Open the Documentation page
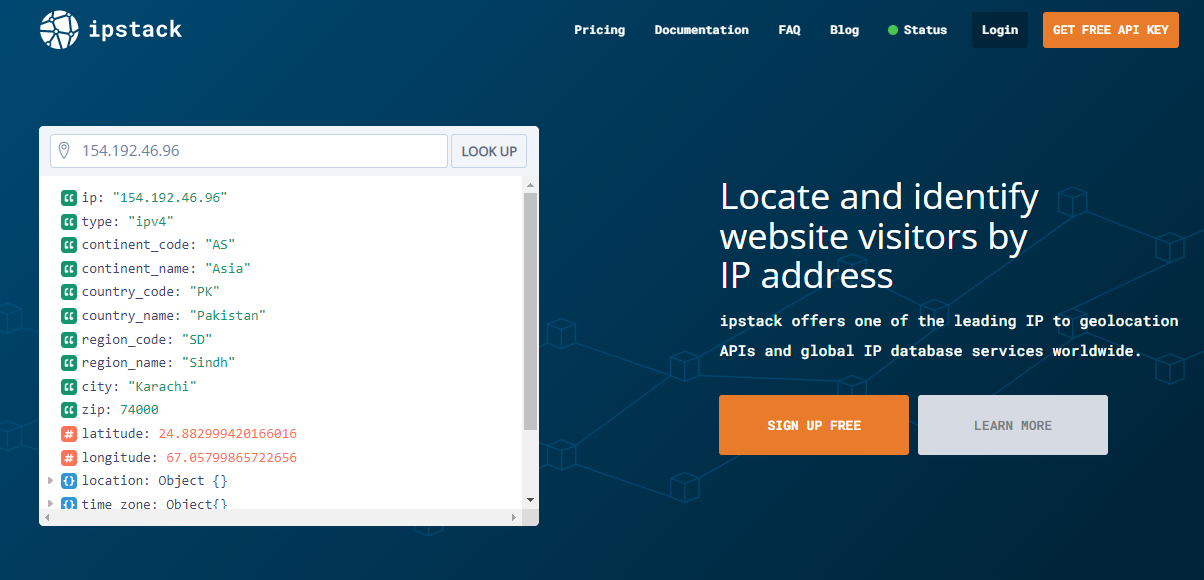The image size is (1204, 580). point(701,30)
